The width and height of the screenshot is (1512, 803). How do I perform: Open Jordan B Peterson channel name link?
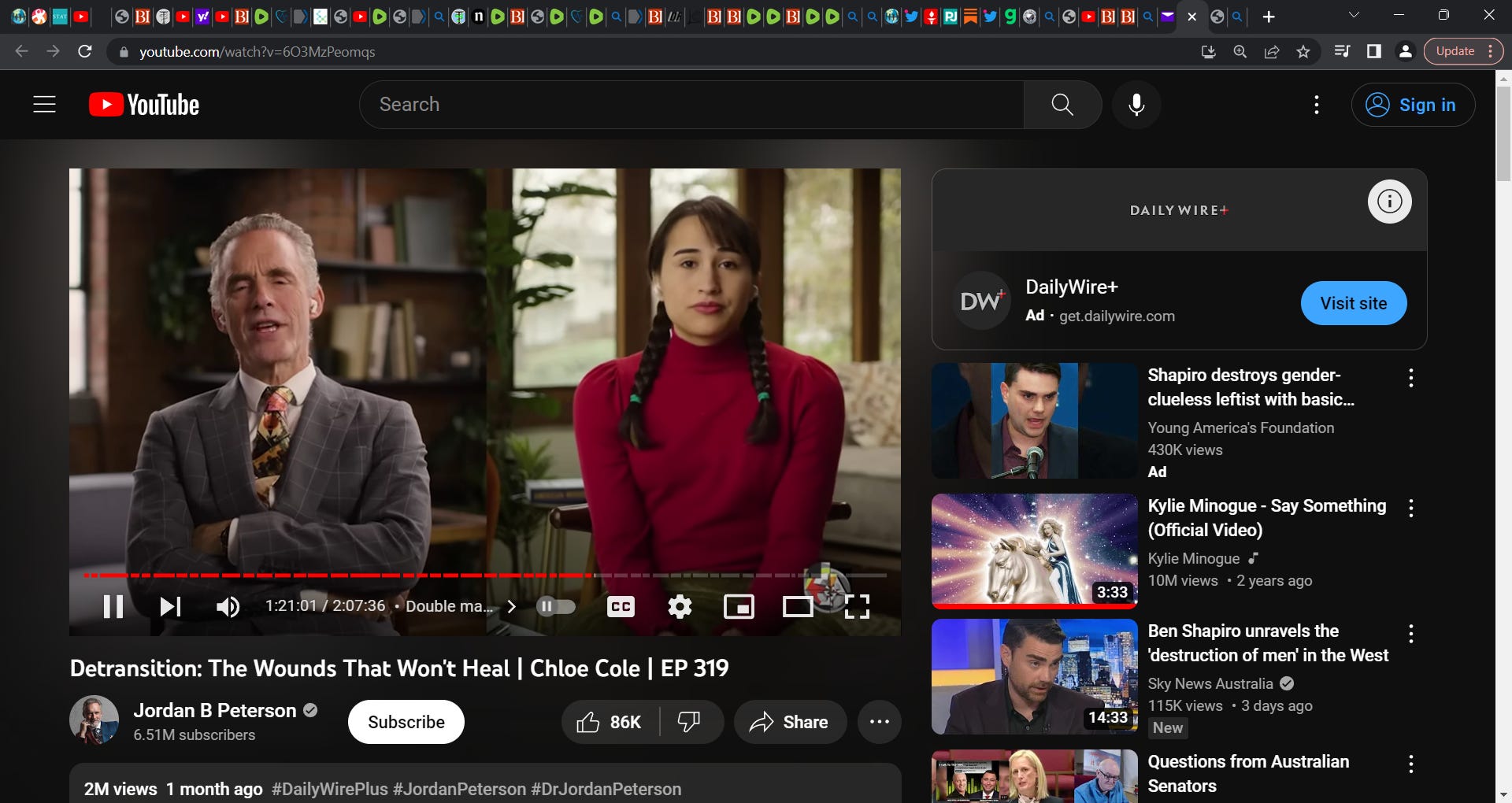click(x=214, y=710)
